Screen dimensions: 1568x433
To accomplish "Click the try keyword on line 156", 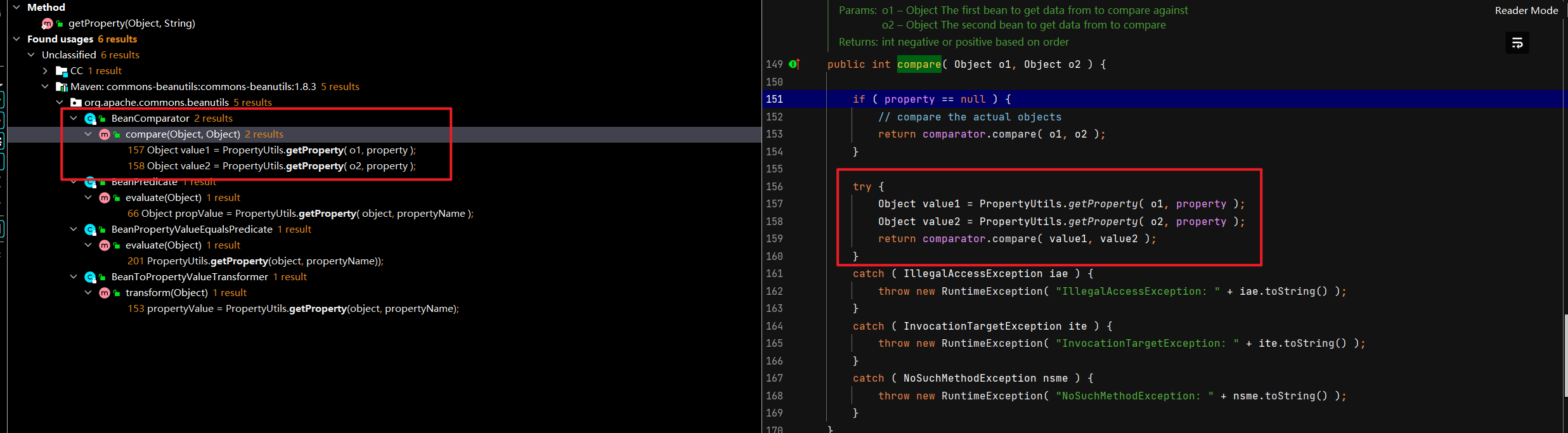I will [862, 186].
